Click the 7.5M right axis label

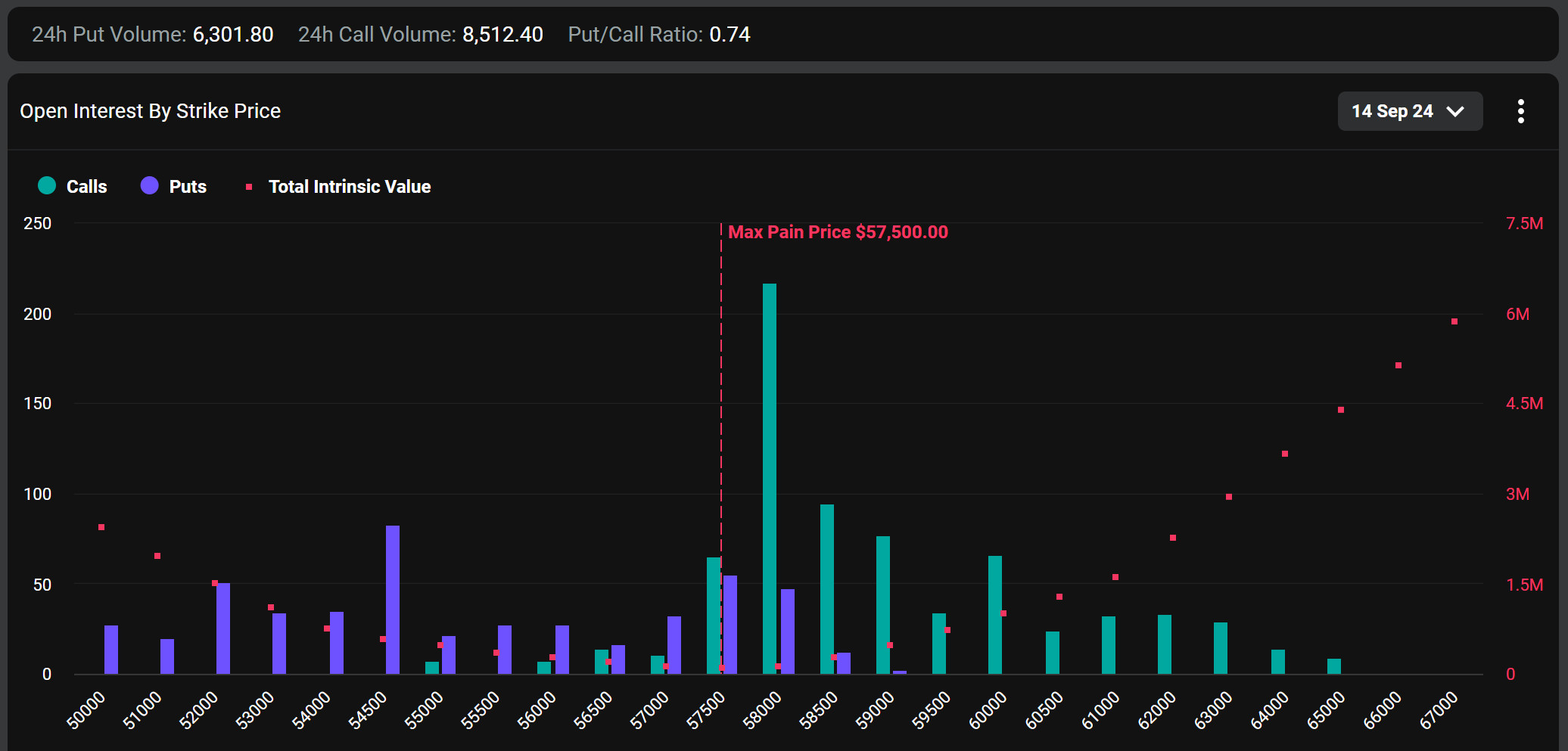pos(1524,223)
